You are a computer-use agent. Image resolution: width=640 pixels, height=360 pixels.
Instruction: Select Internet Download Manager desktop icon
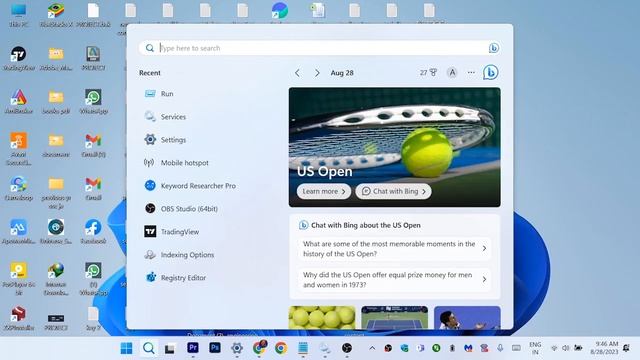coord(56,279)
